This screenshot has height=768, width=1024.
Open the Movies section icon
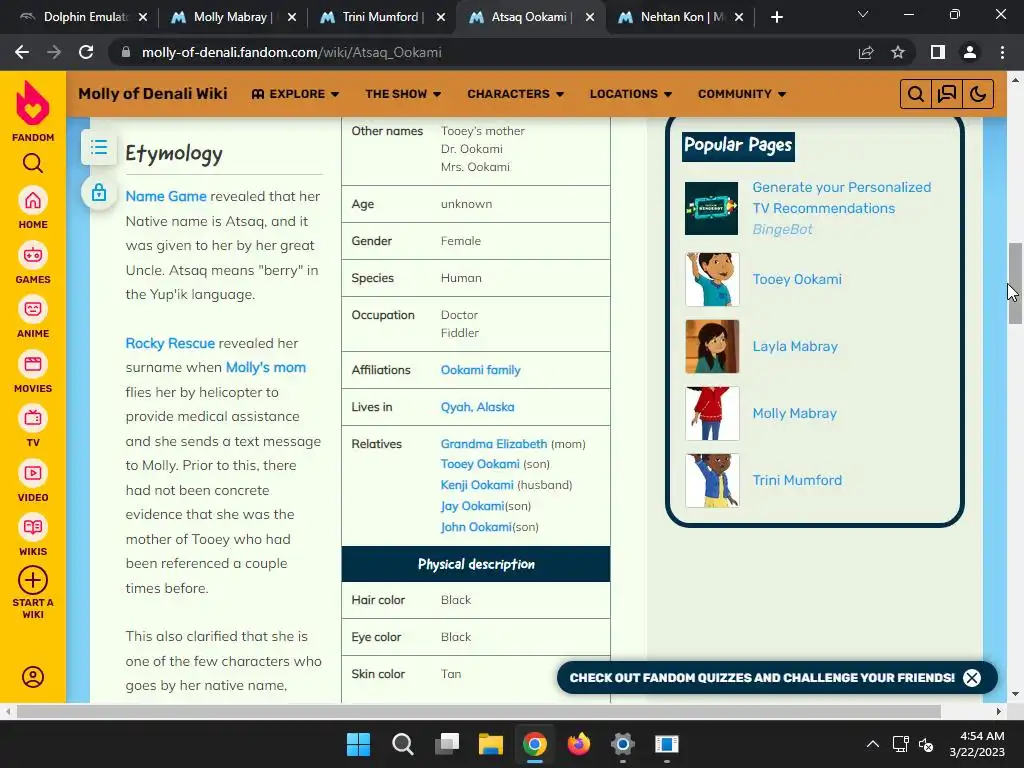click(33, 364)
